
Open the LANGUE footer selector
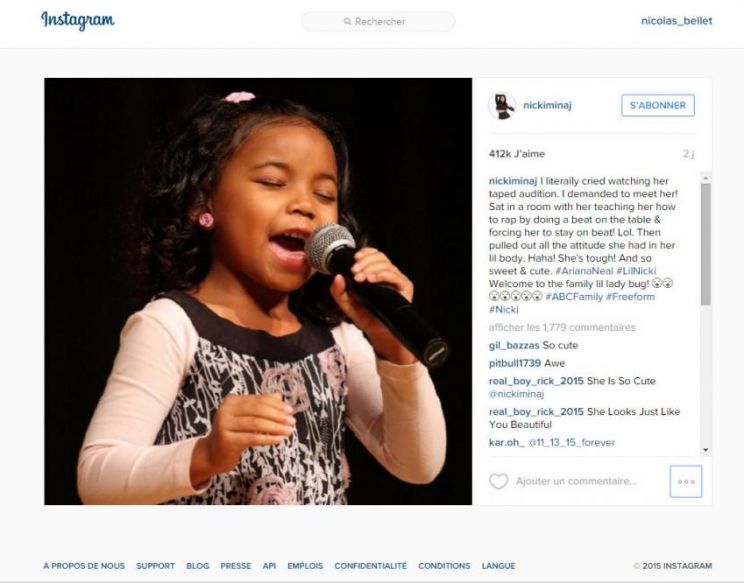(498, 566)
